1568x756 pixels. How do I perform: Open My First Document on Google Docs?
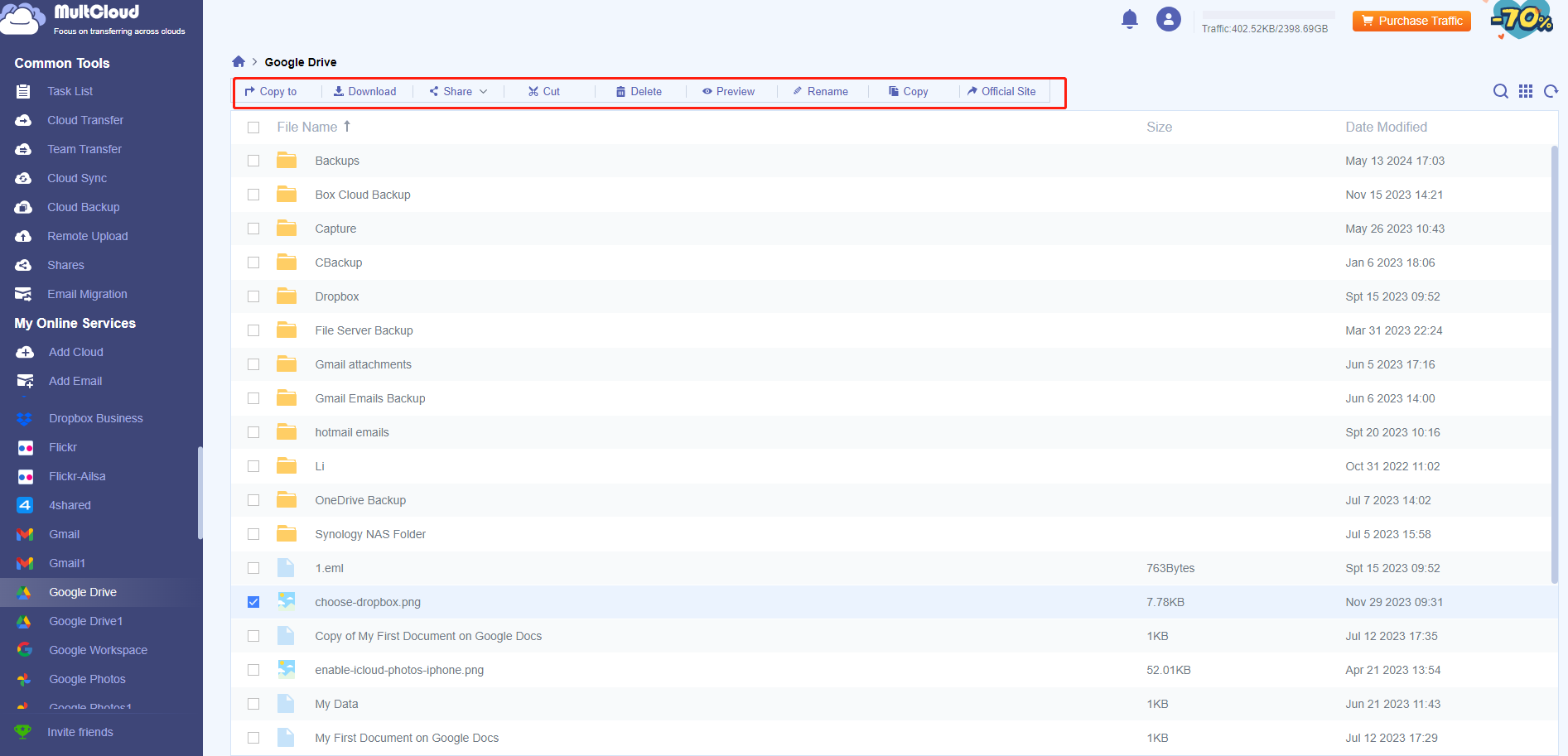pyautogui.click(x=407, y=738)
